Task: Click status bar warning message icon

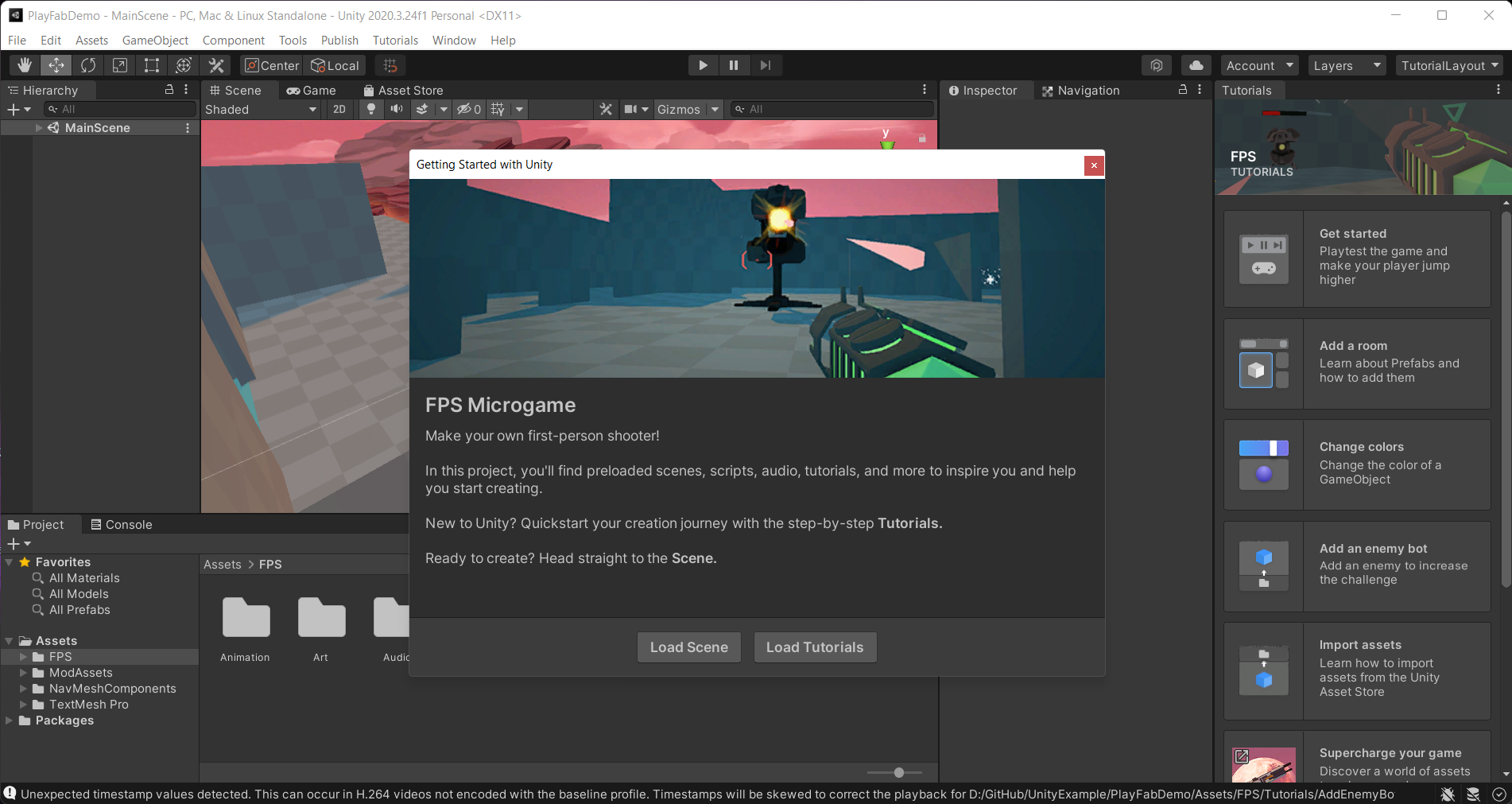Action: pyautogui.click(x=10, y=793)
